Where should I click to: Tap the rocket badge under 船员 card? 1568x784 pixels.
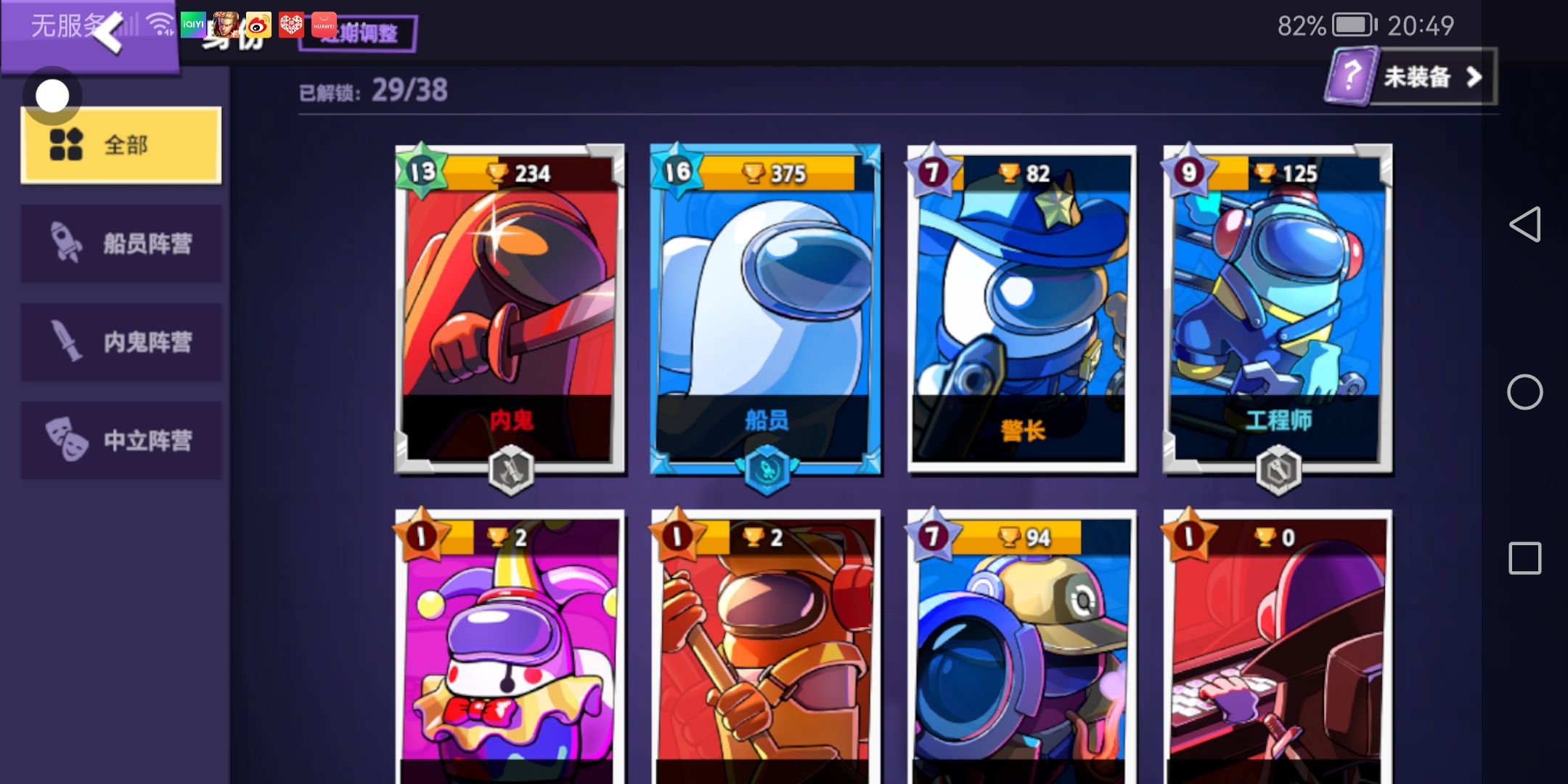[x=767, y=470]
